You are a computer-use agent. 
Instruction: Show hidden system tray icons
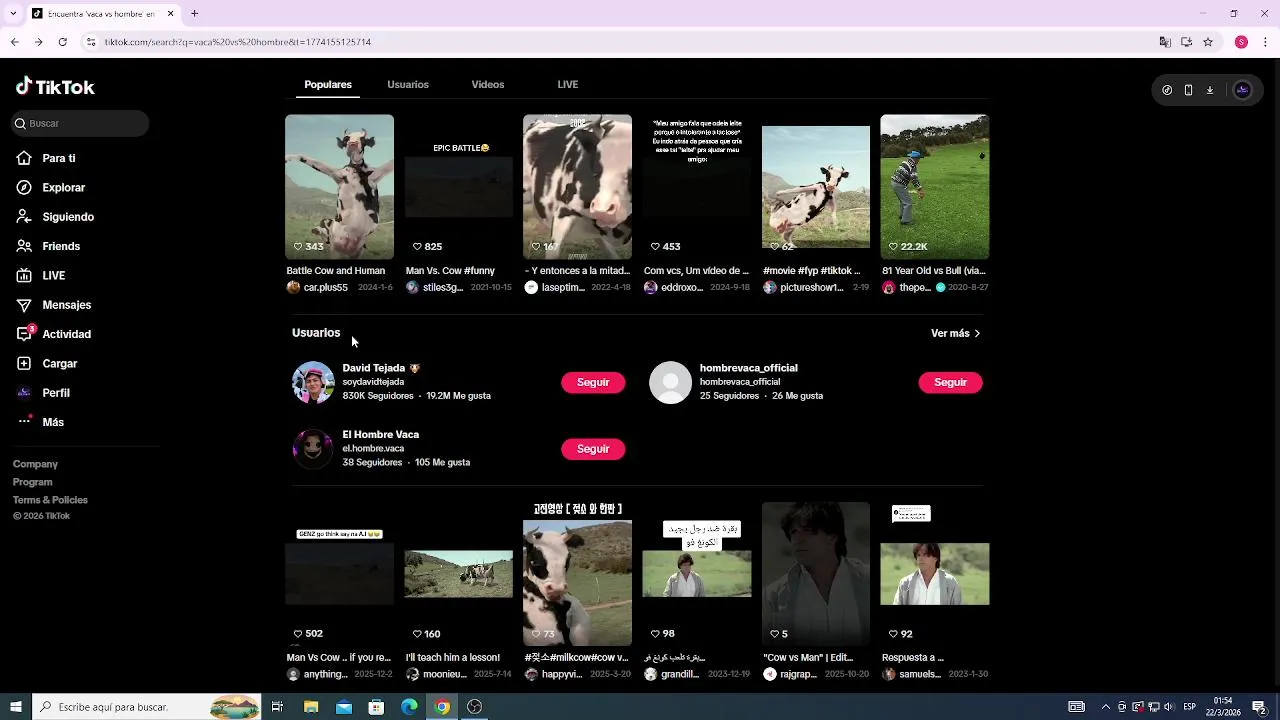point(1105,707)
